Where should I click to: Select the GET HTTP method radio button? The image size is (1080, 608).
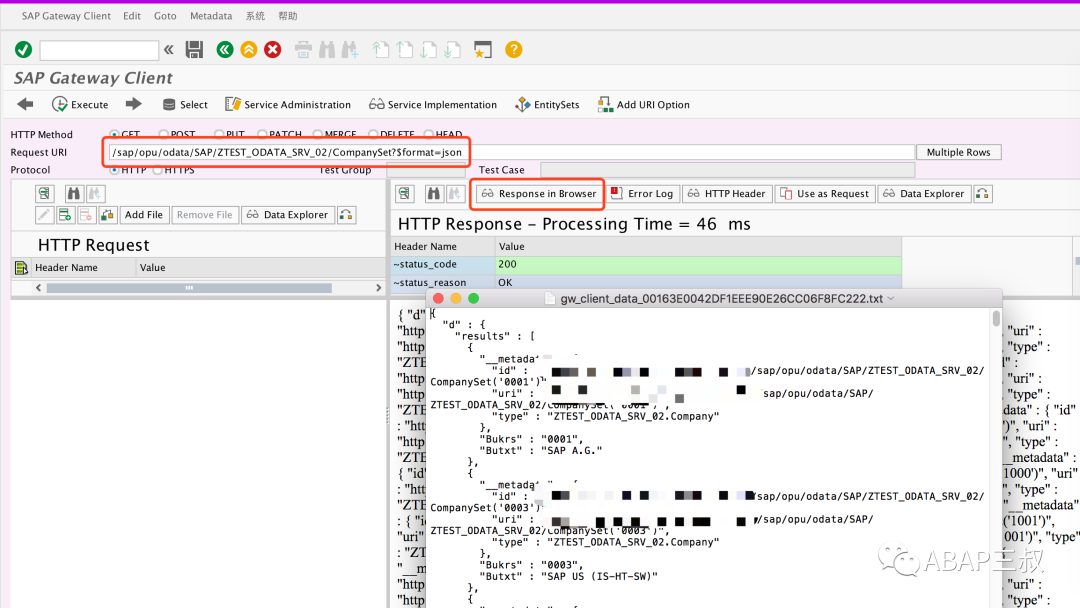pyautogui.click(x=114, y=134)
